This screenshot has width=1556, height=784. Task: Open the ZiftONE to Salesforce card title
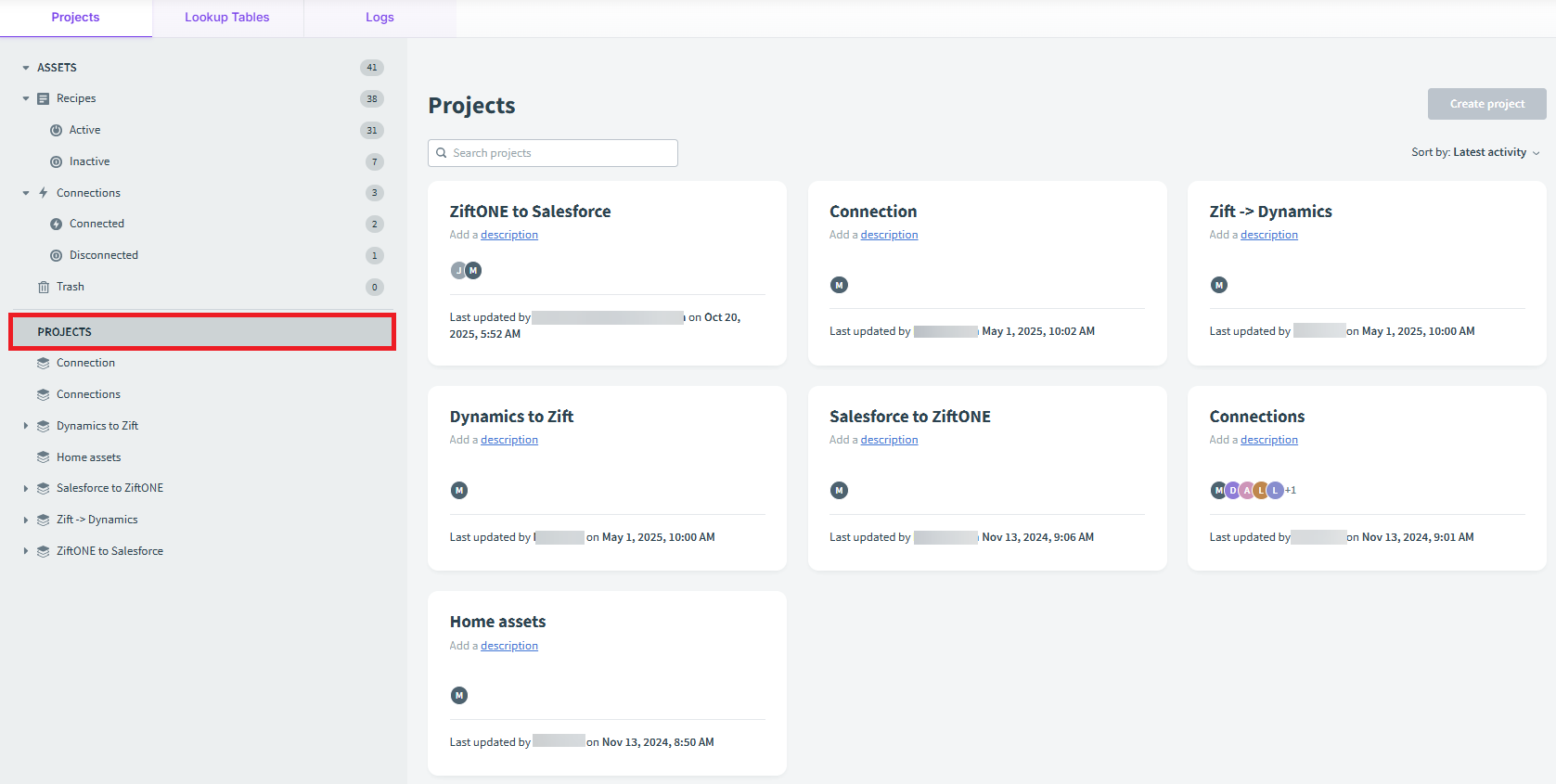(x=531, y=212)
